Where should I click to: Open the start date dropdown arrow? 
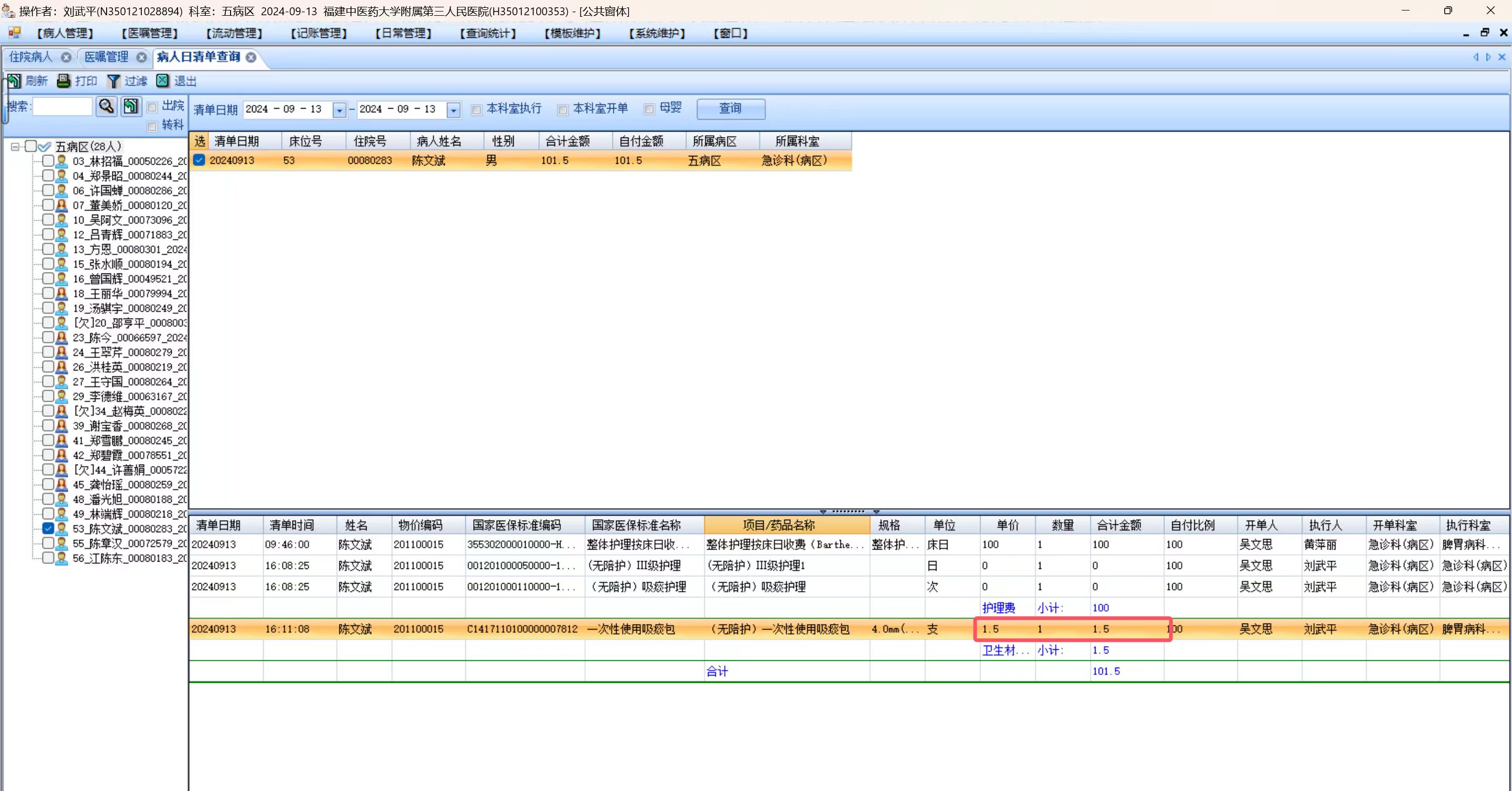point(339,110)
